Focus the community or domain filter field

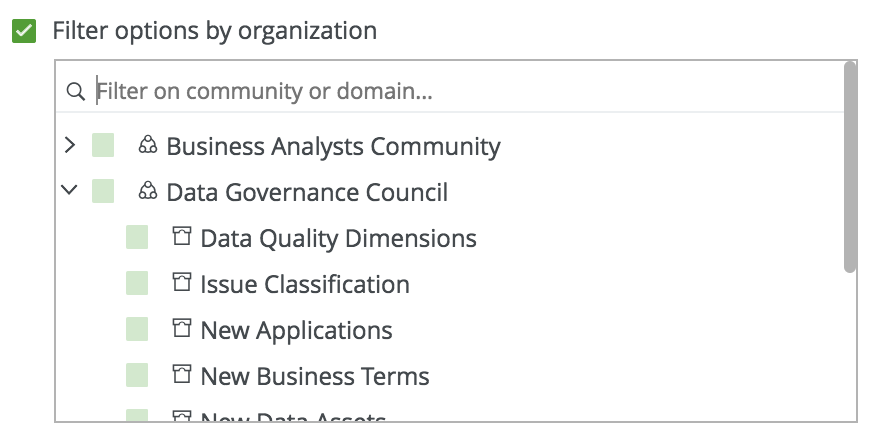point(450,92)
